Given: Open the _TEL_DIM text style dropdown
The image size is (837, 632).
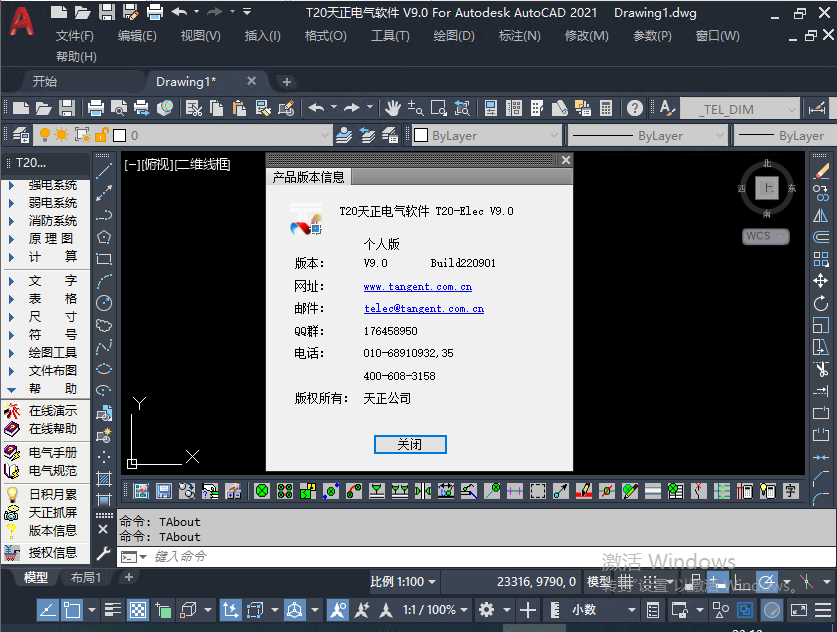Looking at the screenshot, I should click(x=741, y=109).
